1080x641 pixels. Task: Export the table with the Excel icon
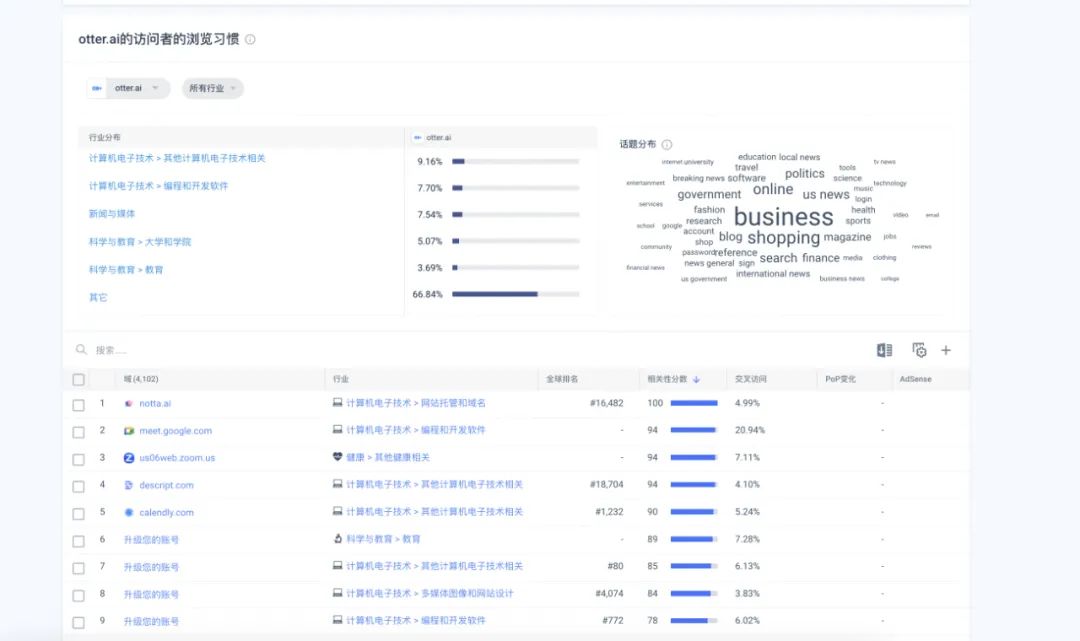[884, 350]
